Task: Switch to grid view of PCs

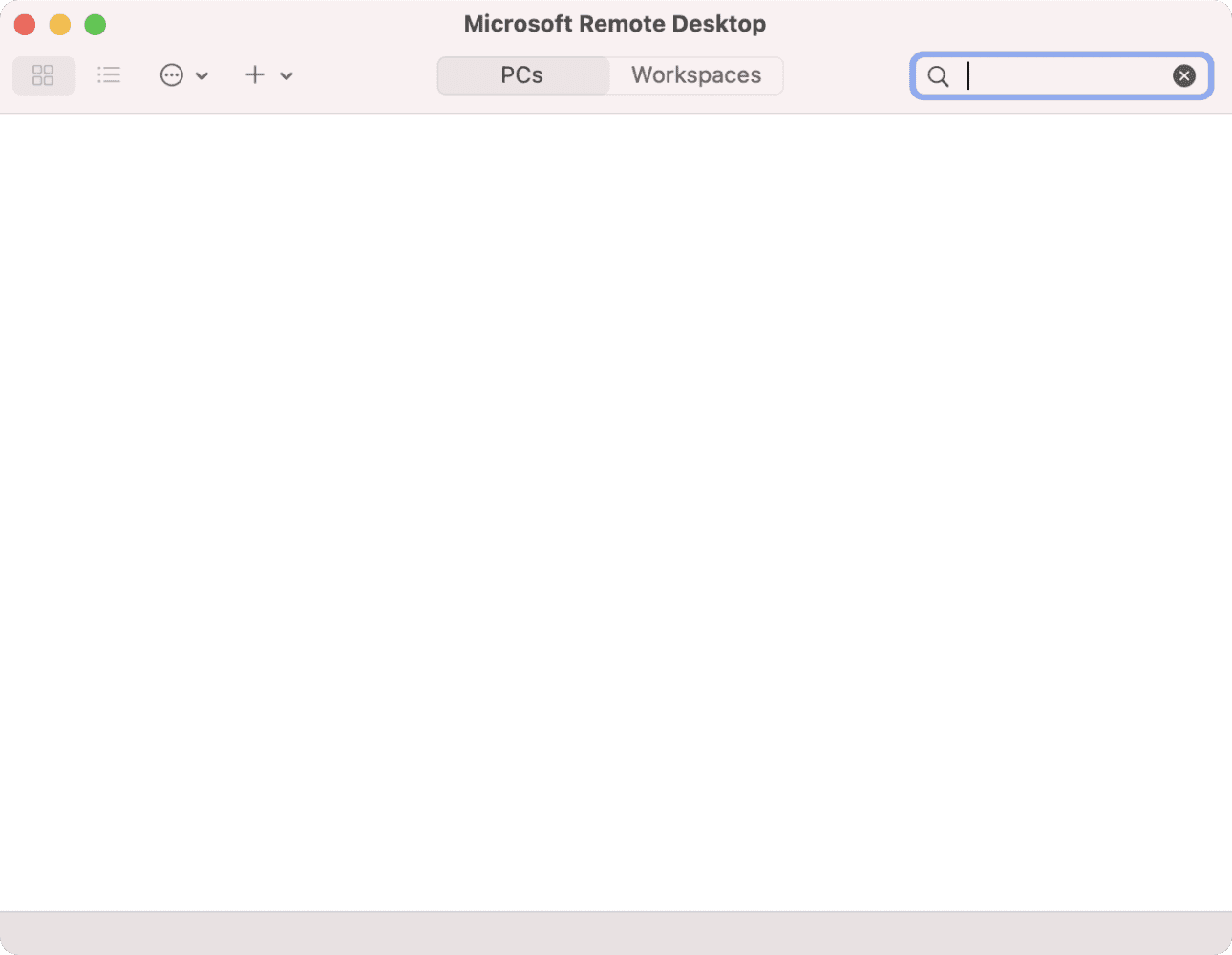Action: (43, 75)
